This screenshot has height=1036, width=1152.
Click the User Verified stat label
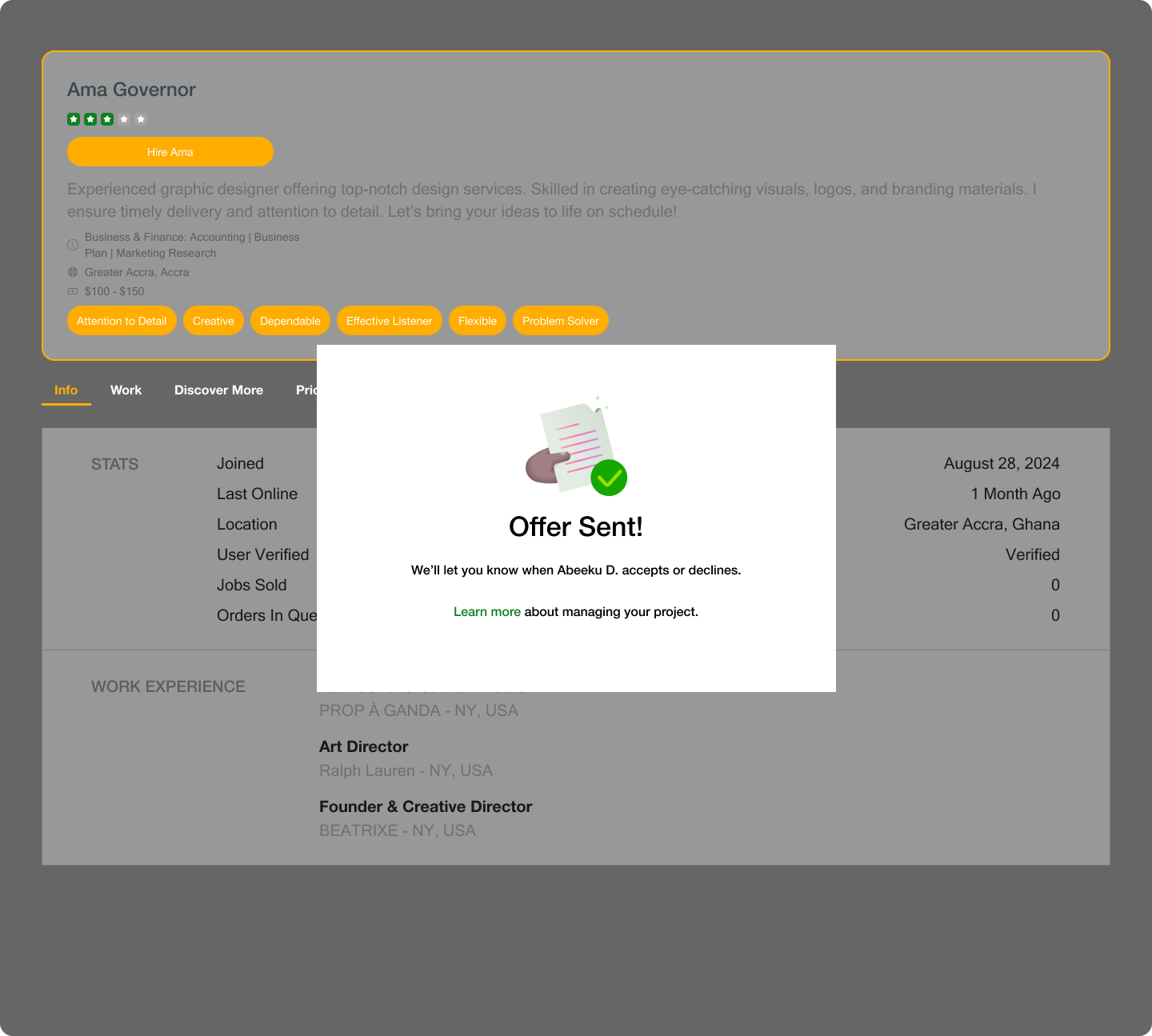click(x=262, y=555)
